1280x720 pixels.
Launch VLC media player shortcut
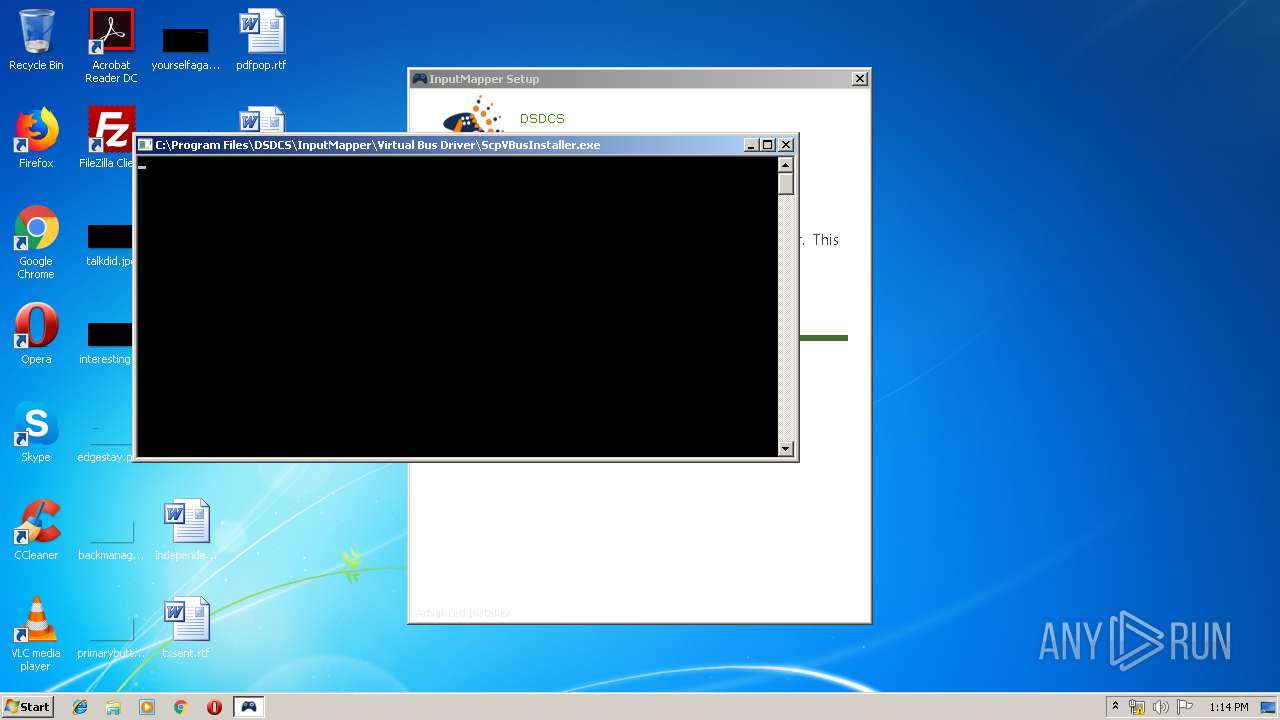click(36, 635)
